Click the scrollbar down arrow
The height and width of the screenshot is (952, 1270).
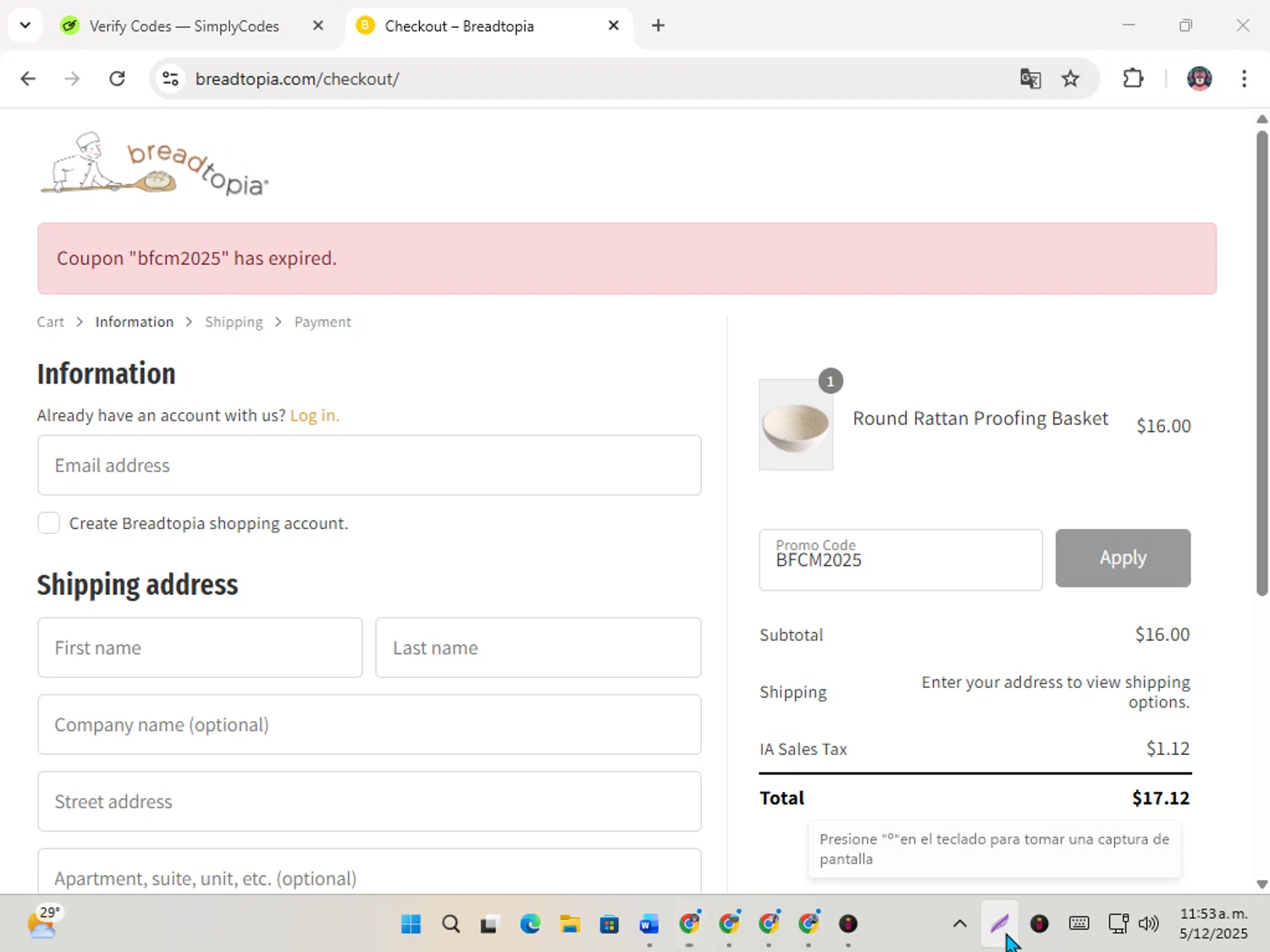point(1262,884)
